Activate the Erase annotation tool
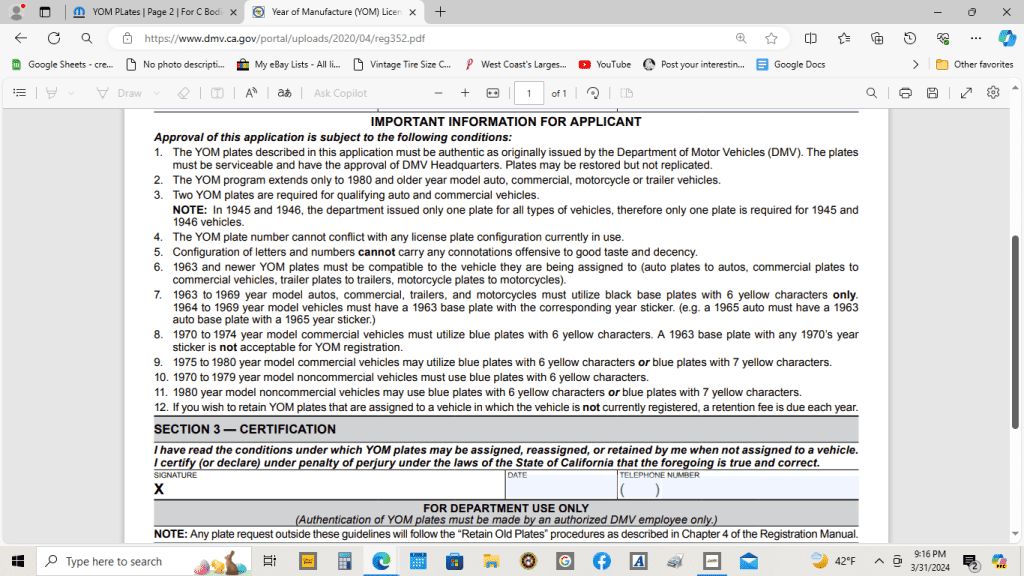 184,92
